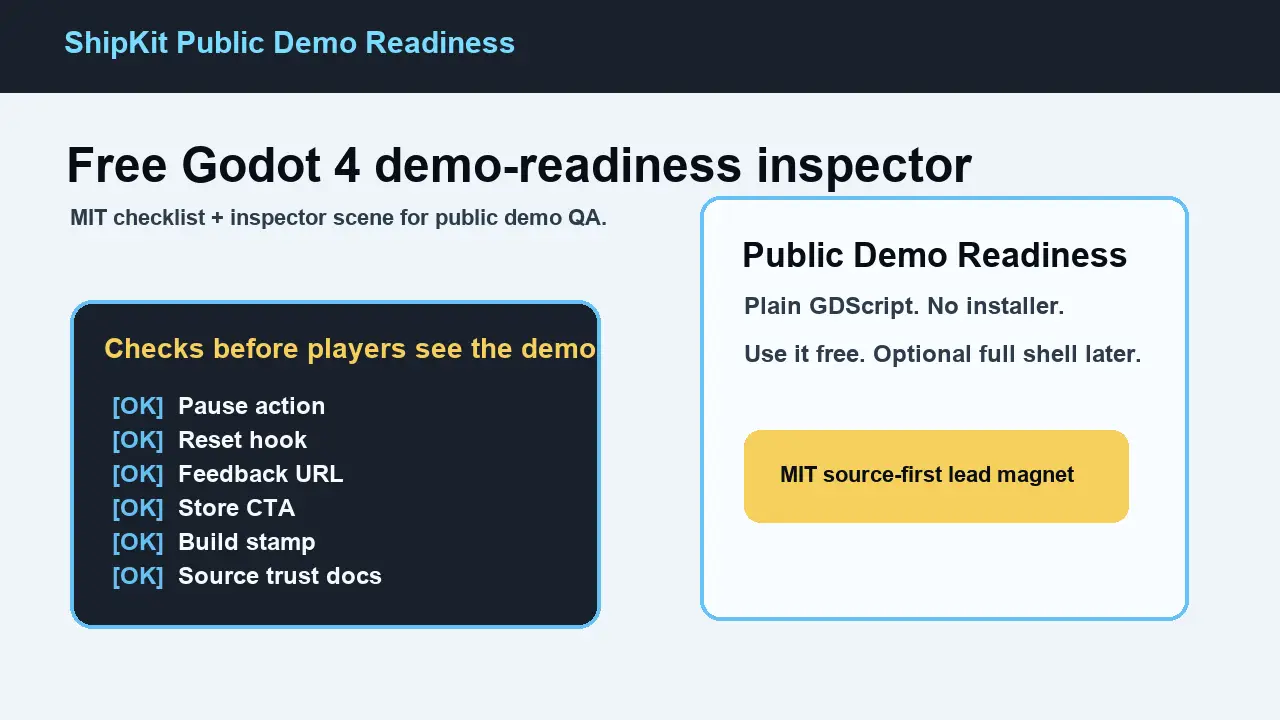Click the Public Demo Readiness card title

pyautogui.click(x=934, y=255)
